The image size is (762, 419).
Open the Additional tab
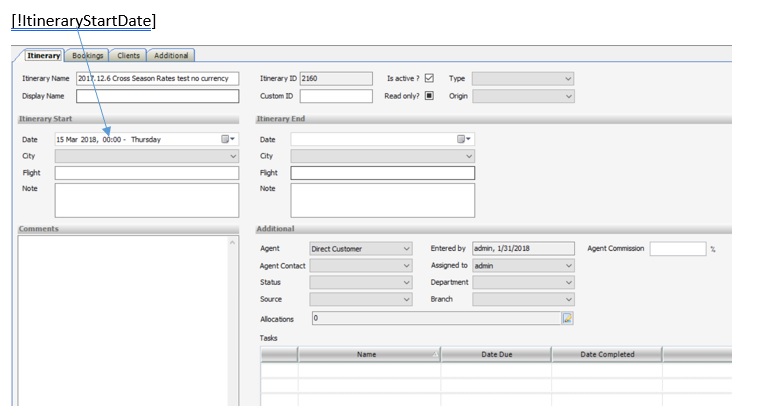click(x=171, y=56)
